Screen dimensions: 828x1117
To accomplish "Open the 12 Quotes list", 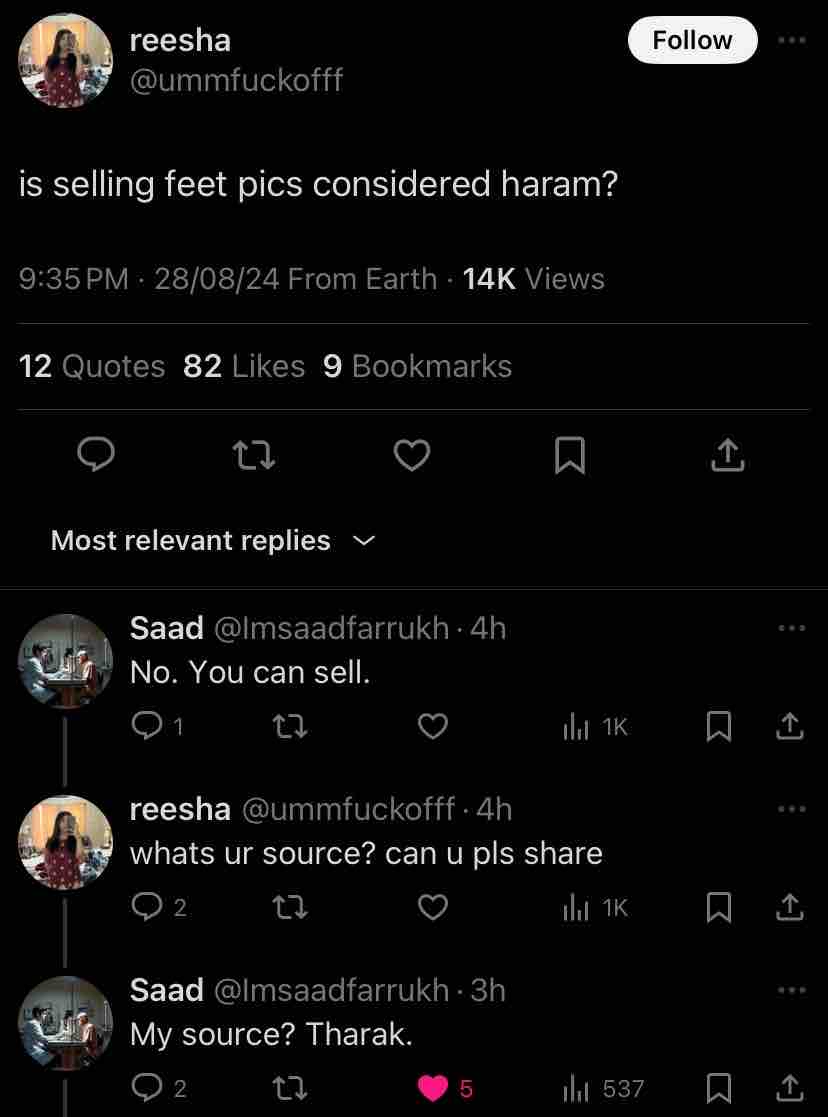I will (x=91, y=366).
